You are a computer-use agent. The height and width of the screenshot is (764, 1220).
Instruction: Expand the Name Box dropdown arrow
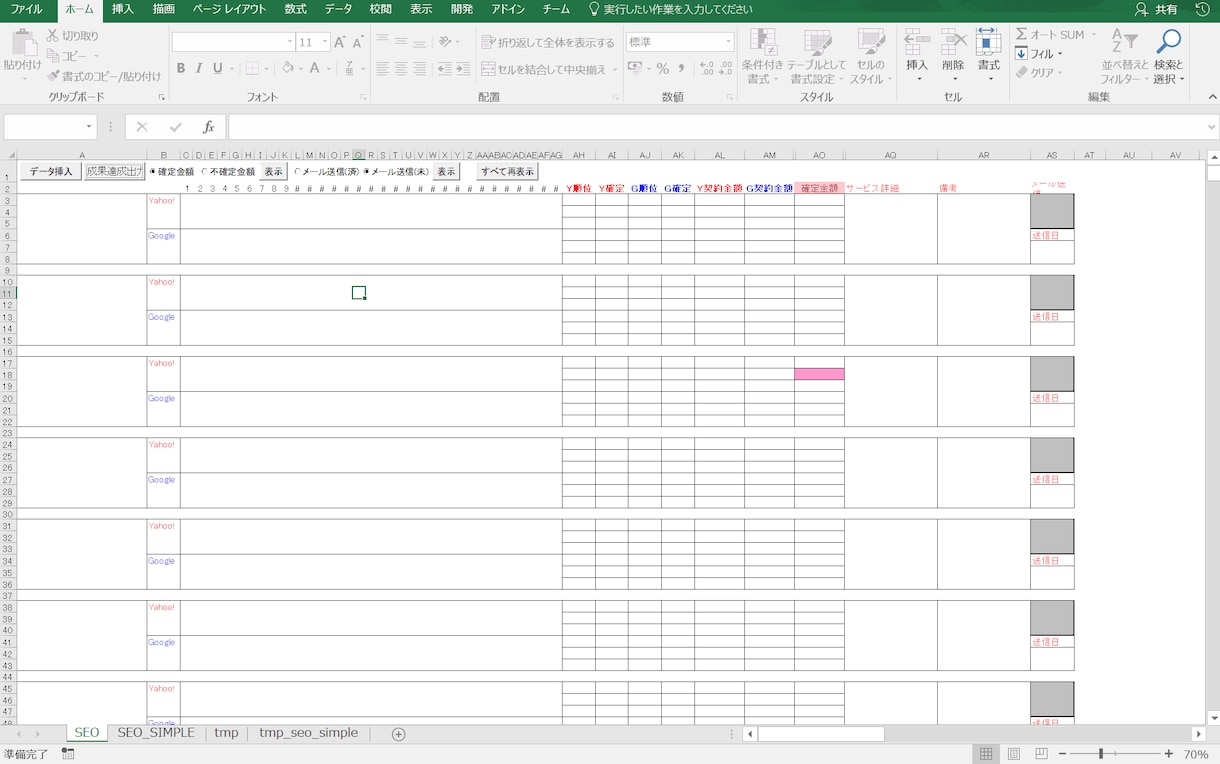[x=89, y=127]
